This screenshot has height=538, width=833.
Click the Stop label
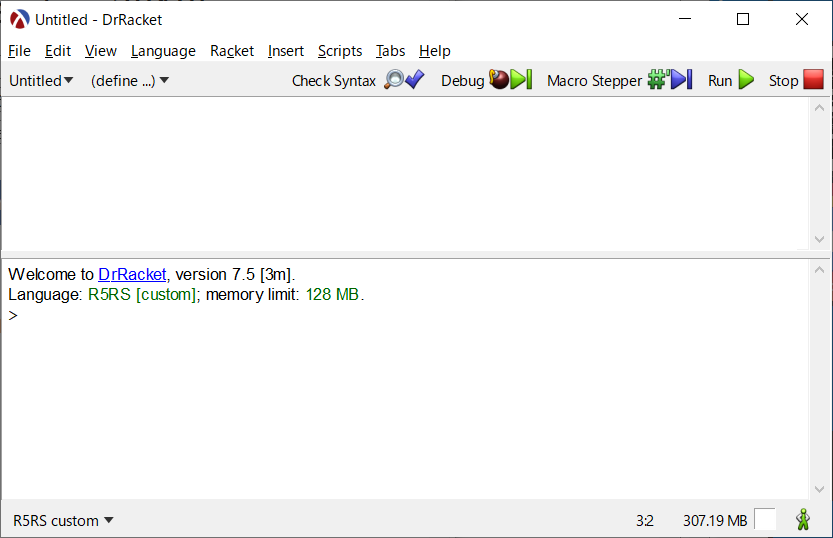[x=784, y=81]
